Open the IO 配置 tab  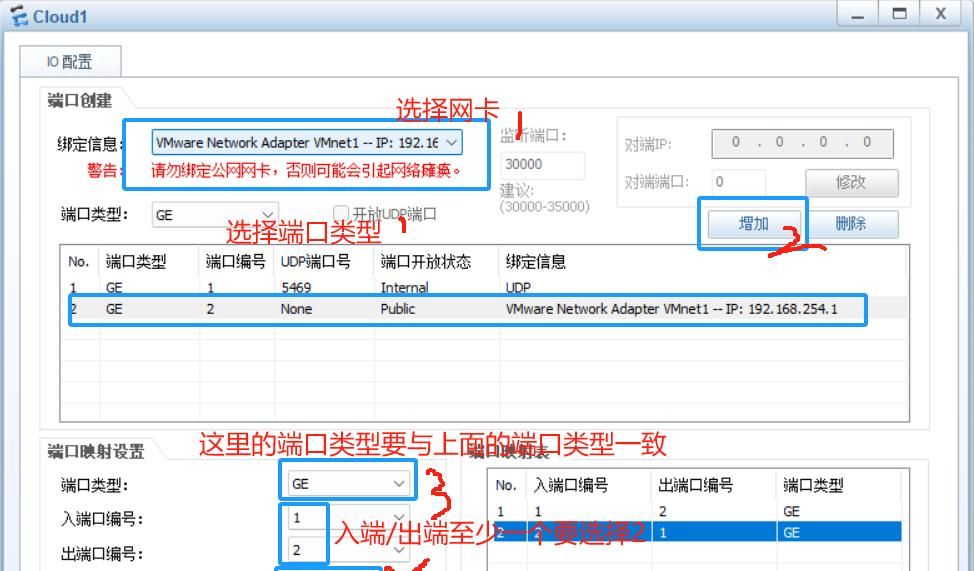[70, 62]
